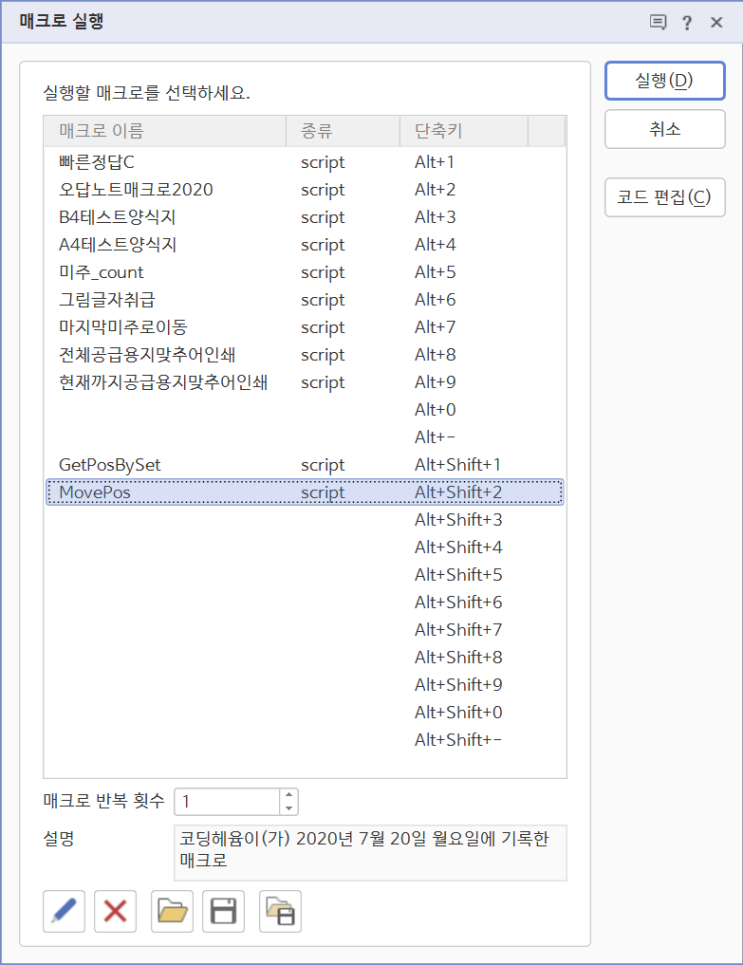Click the pencil edit macro icon
The image size is (743, 965).
(x=64, y=911)
